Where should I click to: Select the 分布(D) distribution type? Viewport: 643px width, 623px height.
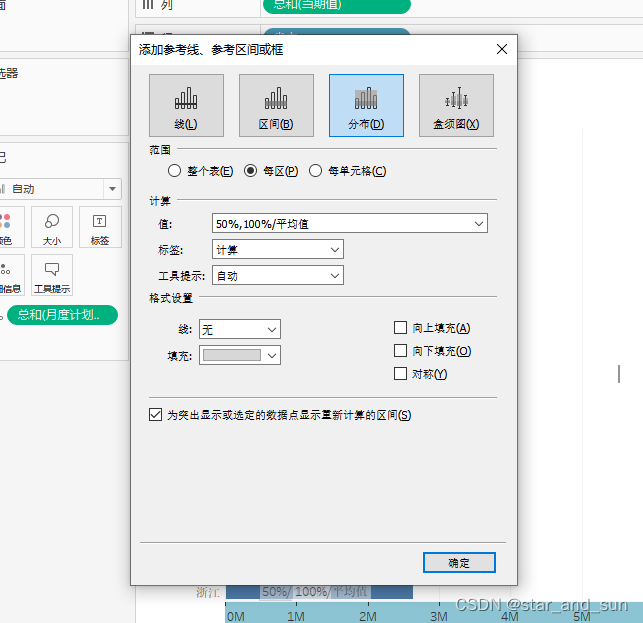[x=366, y=105]
